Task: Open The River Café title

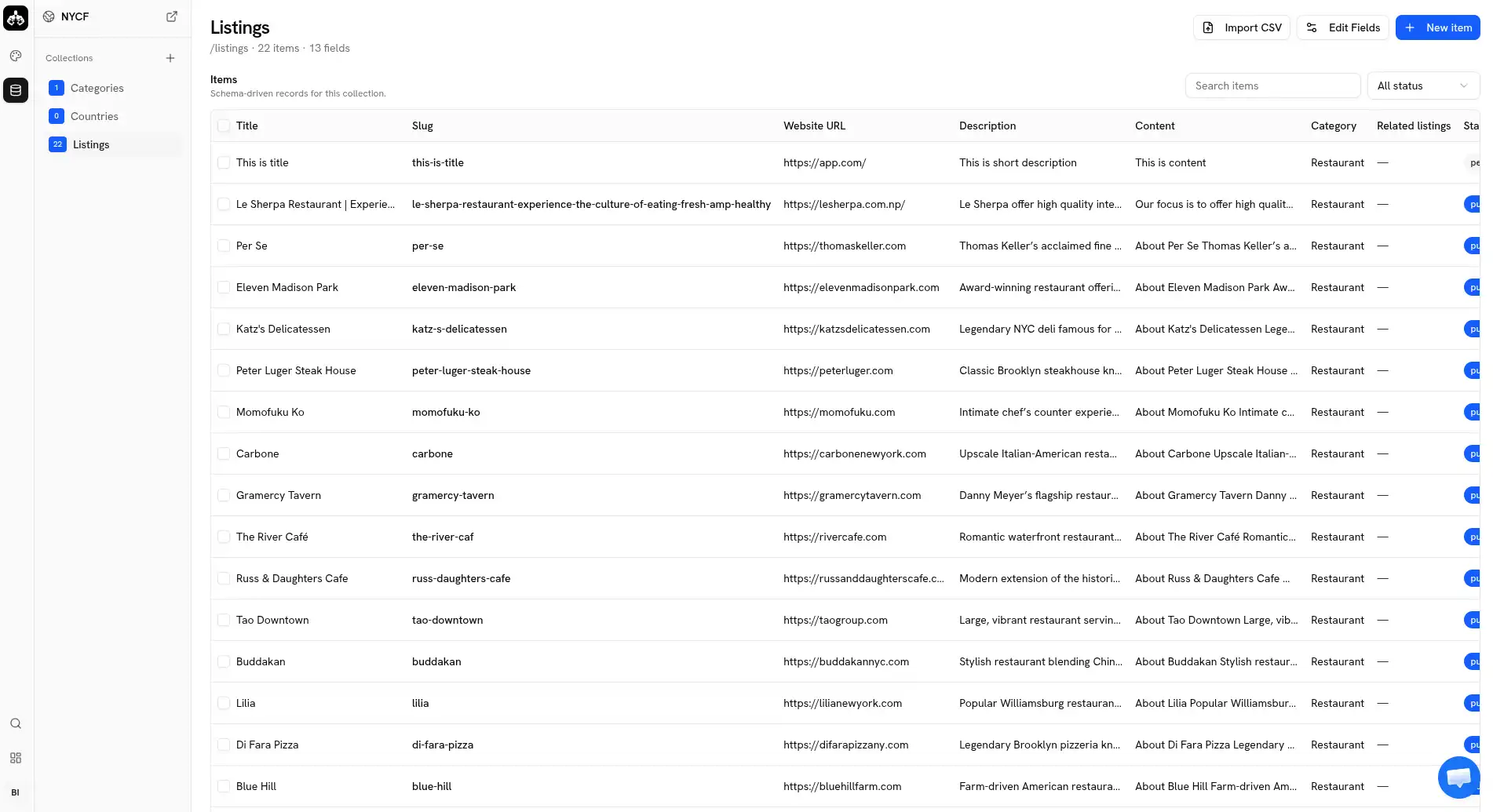Action: coord(272,537)
